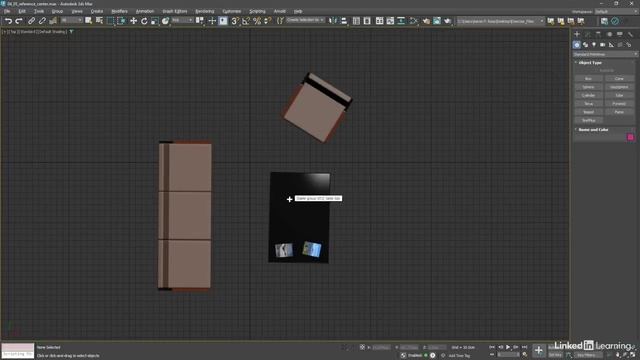Open the Curve Editor icon

point(390,21)
